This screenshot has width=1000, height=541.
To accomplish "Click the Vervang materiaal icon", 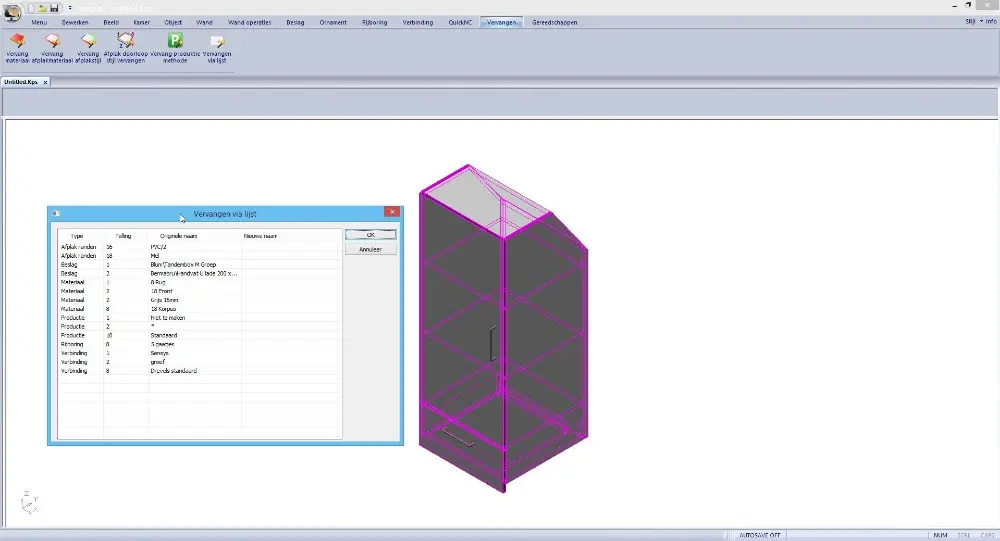I will pyautogui.click(x=17, y=42).
